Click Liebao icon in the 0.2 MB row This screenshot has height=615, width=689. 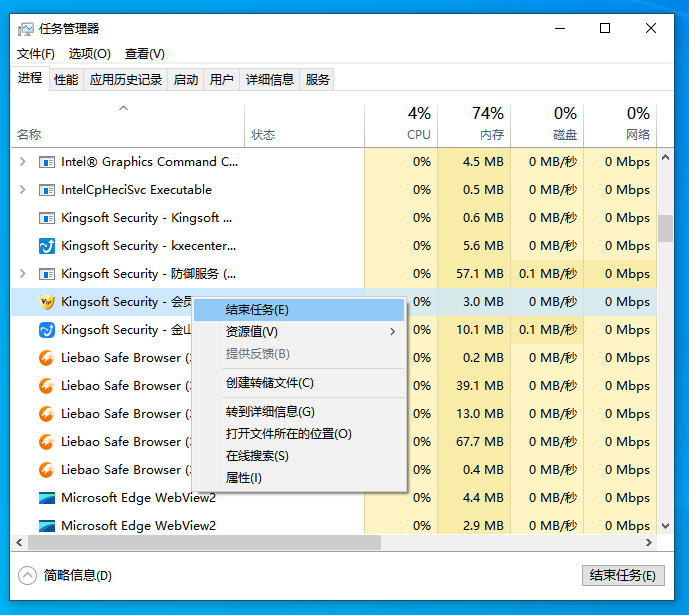[x=47, y=358]
